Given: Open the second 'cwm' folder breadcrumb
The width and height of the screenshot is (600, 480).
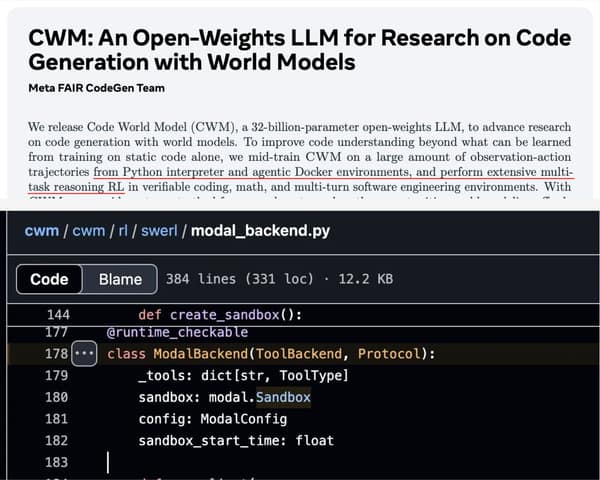Looking at the screenshot, I should pos(88,231).
